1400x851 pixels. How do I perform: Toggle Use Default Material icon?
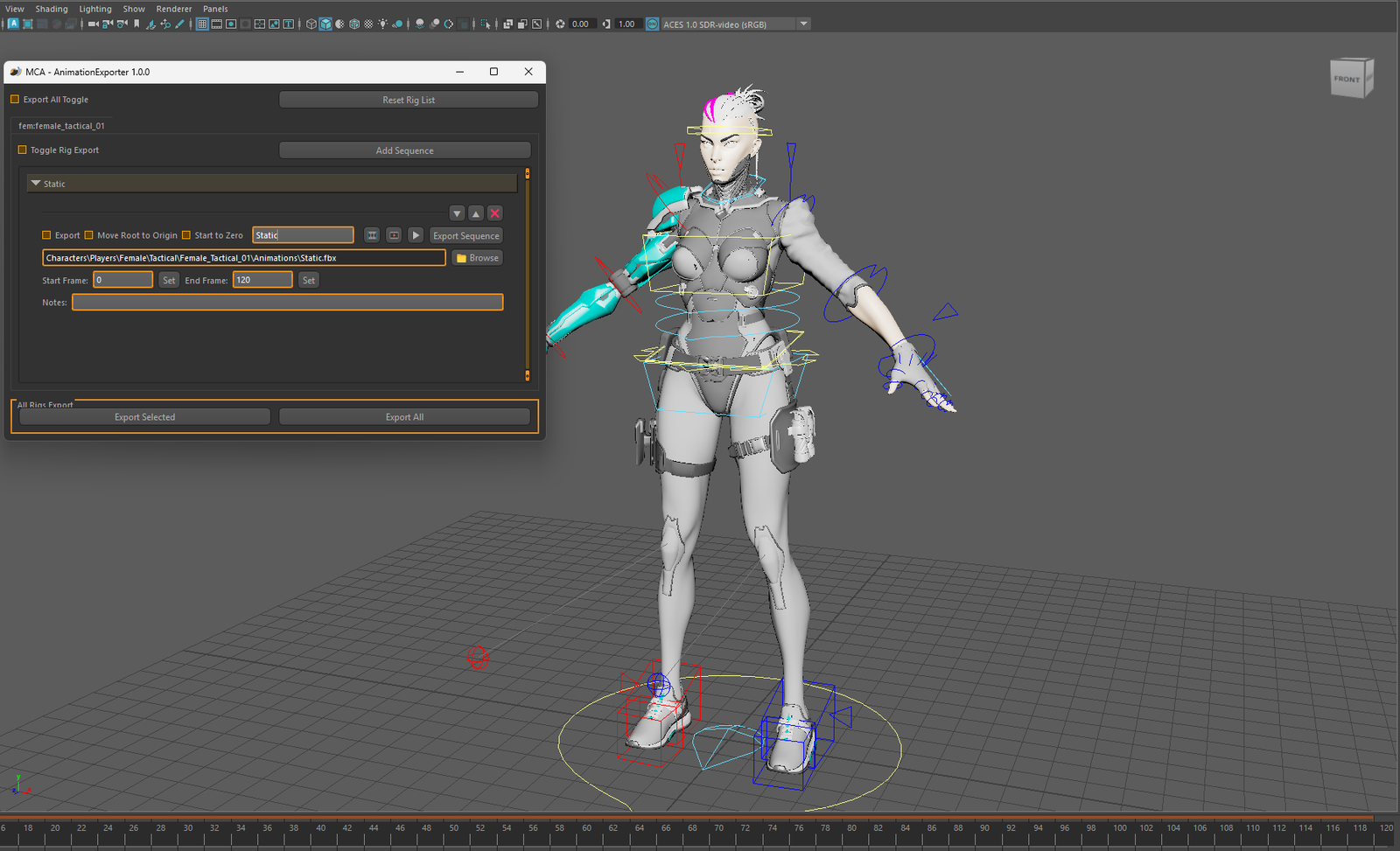(339, 24)
